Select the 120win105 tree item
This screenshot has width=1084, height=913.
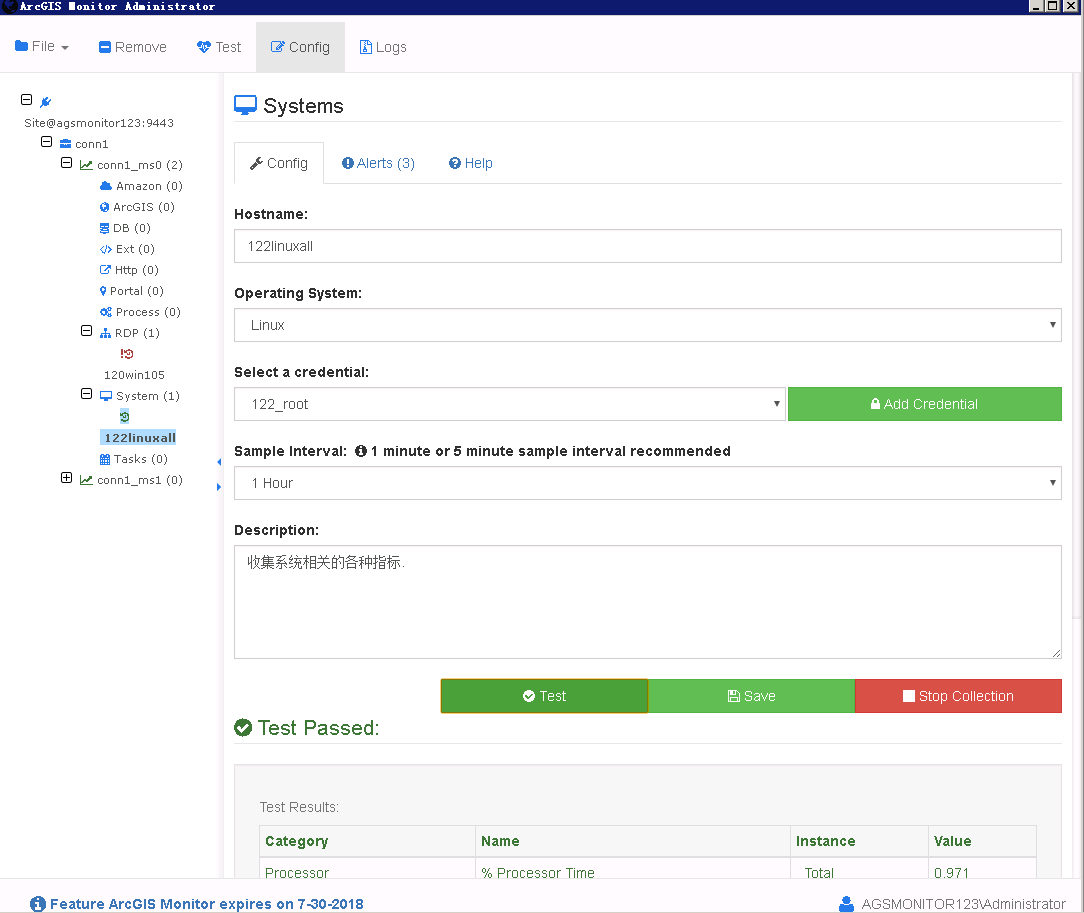[134, 375]
